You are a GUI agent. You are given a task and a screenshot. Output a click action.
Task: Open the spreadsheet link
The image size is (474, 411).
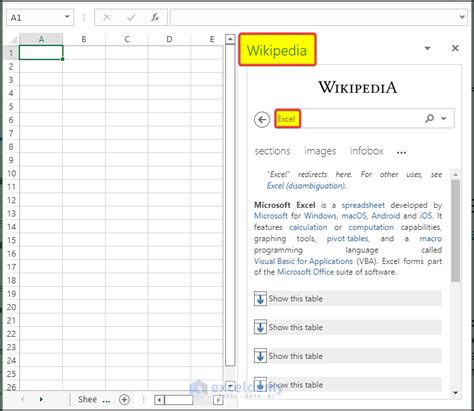pyautogui.click(x=363, y=205)
